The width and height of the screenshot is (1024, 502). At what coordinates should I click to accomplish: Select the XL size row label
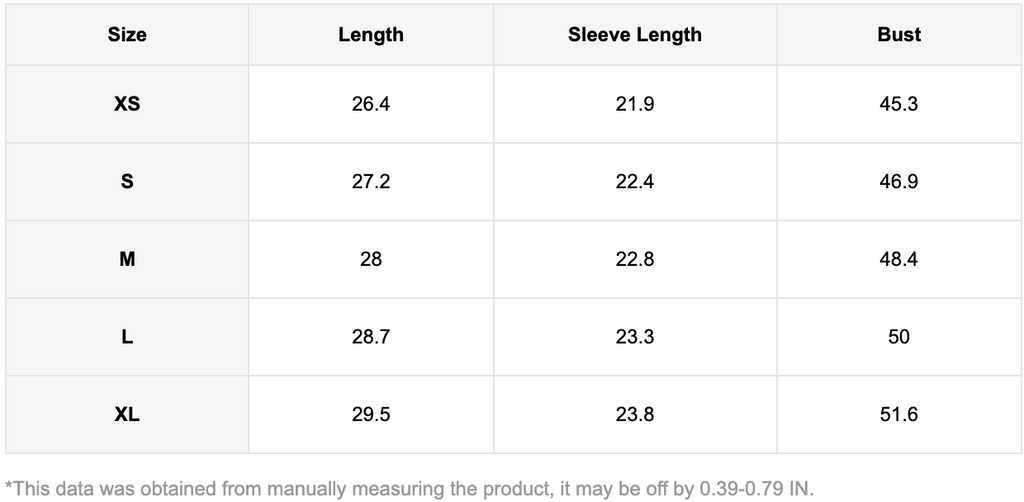coord(127,414)
